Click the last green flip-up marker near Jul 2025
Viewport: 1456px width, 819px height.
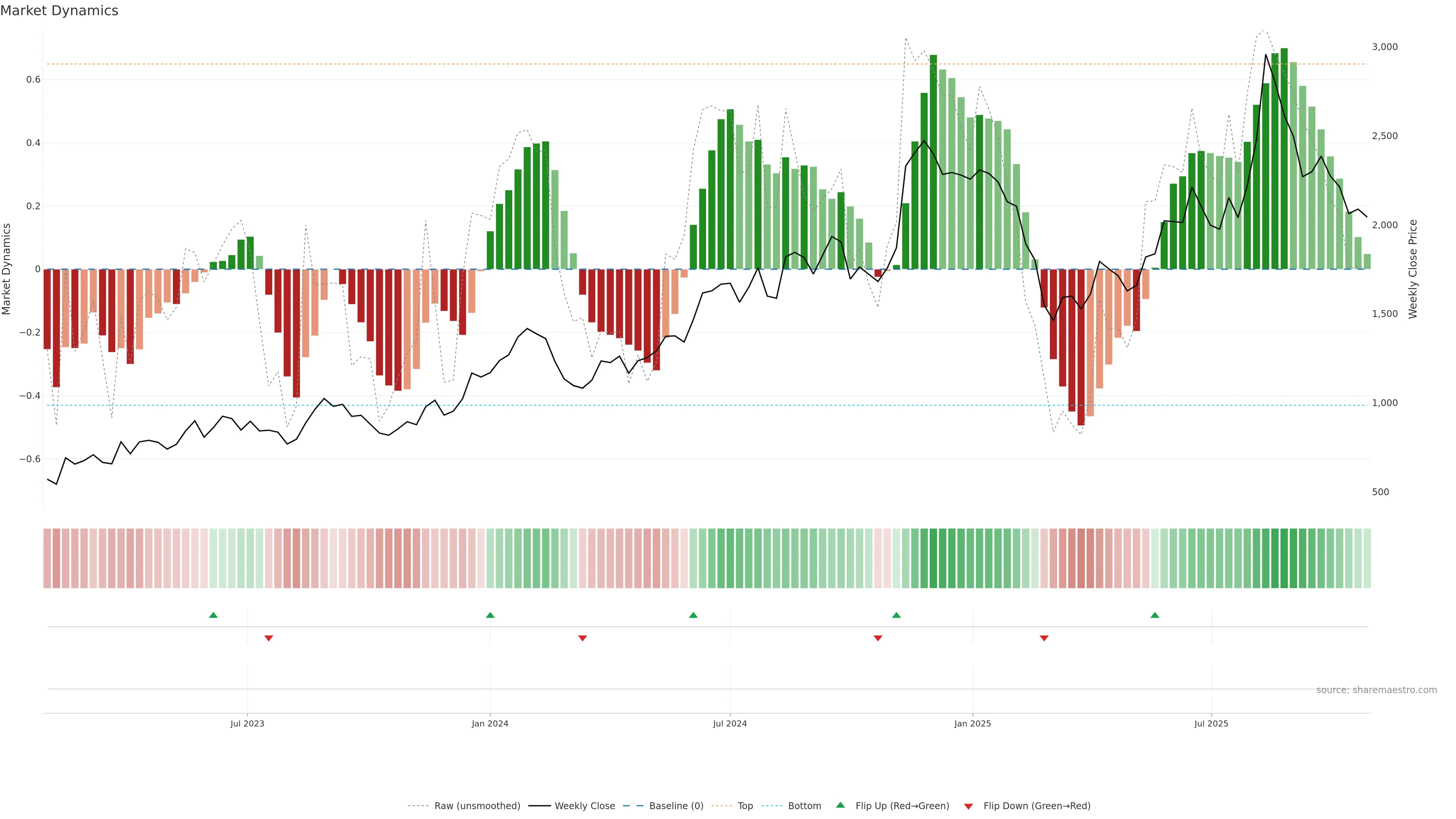point(1155,615)
